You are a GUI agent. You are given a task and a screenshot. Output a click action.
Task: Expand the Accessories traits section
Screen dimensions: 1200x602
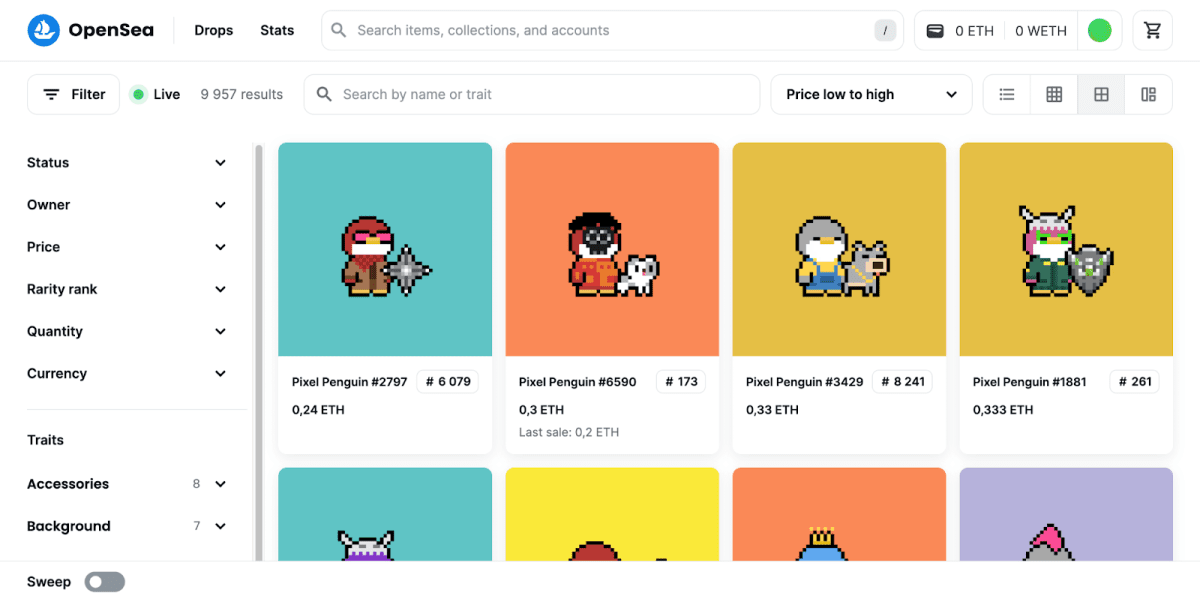pyautogui.click(x=127, y=484)
